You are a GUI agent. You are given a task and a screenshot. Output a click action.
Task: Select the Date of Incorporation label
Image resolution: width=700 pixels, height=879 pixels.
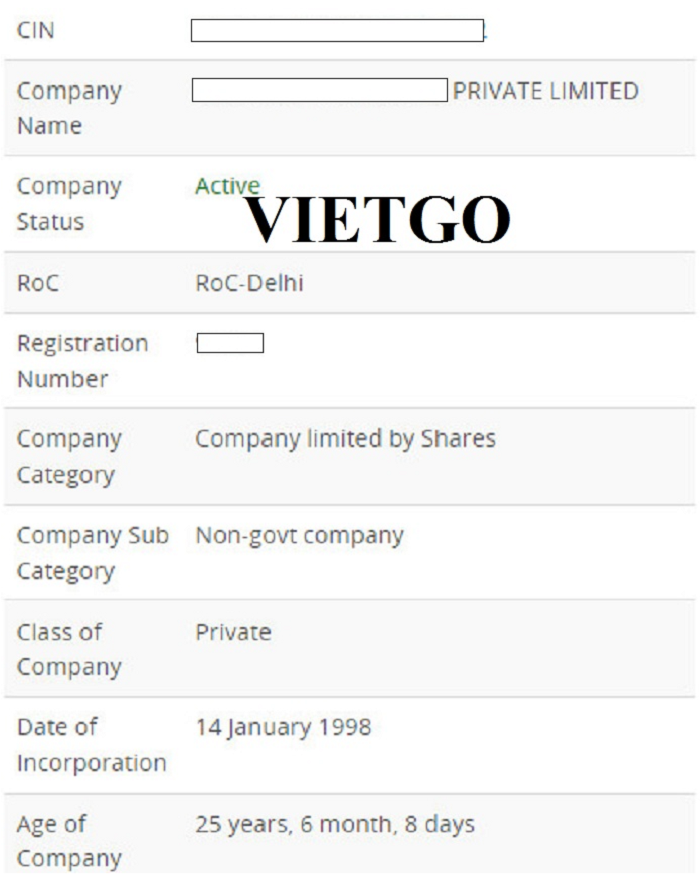pos(91,745)
